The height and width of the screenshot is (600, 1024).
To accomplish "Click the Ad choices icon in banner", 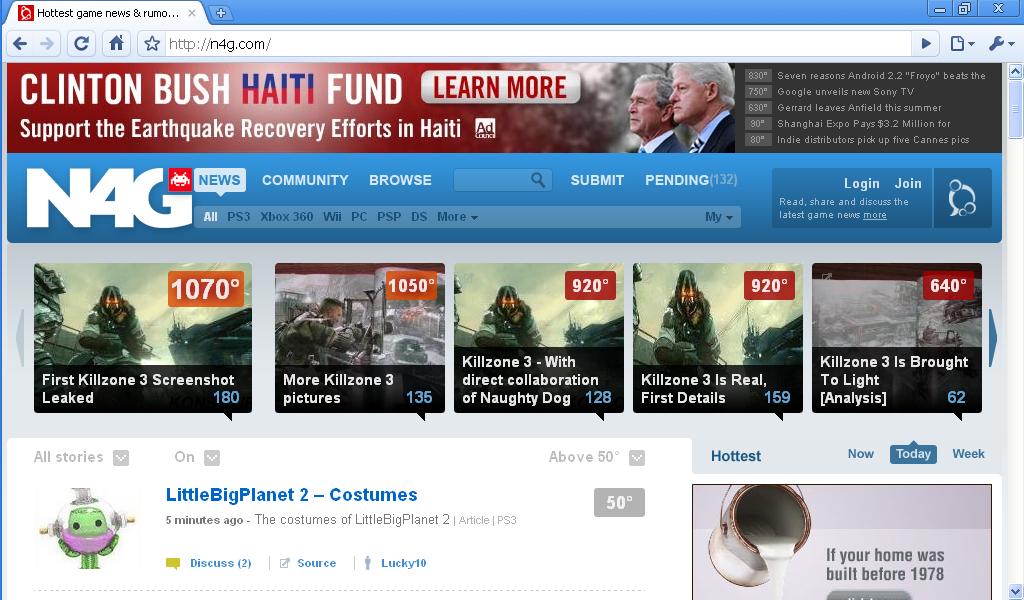I will [x=485, y=128].
